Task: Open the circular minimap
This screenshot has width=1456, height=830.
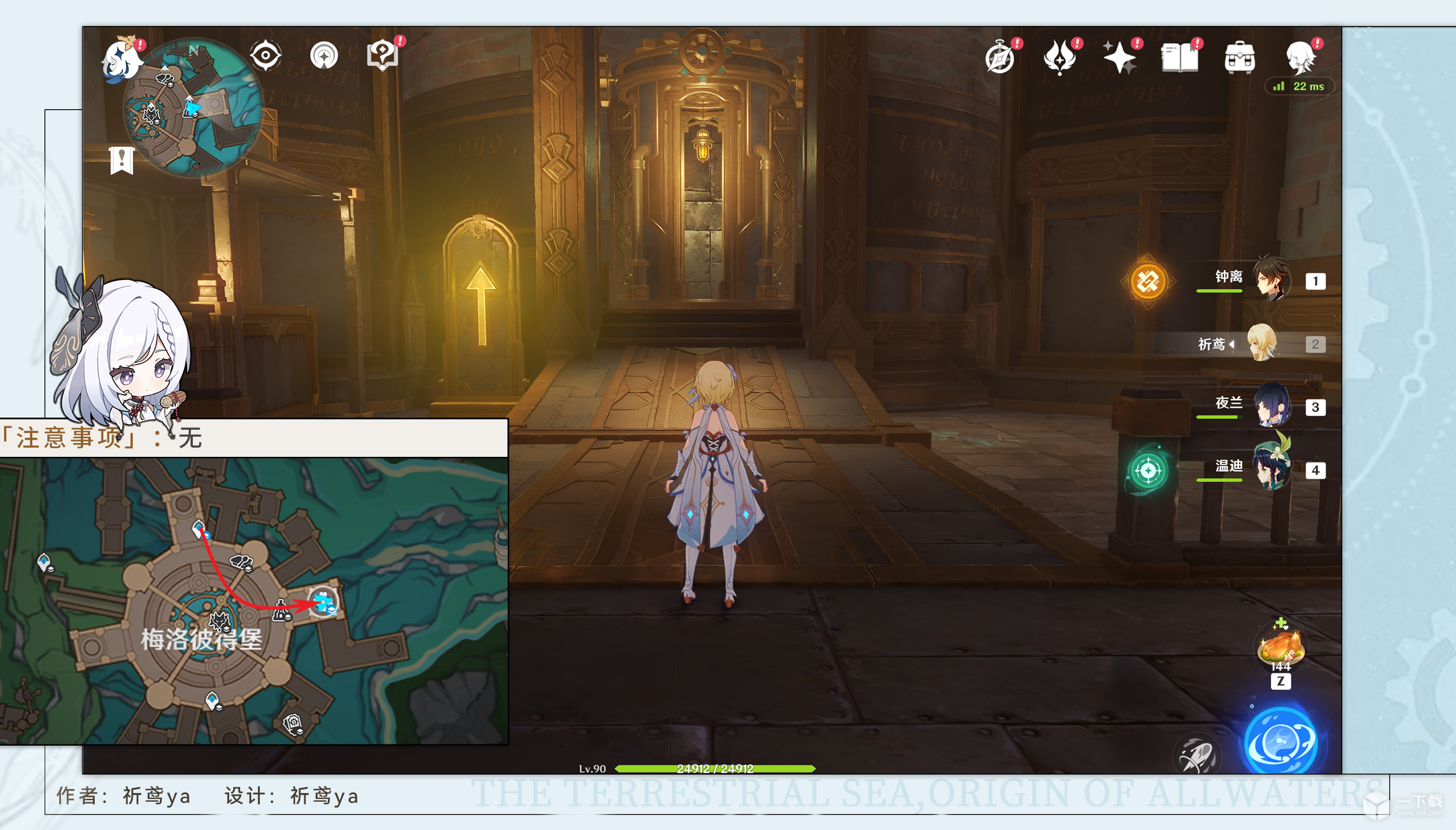Action: tap(193, 108)
